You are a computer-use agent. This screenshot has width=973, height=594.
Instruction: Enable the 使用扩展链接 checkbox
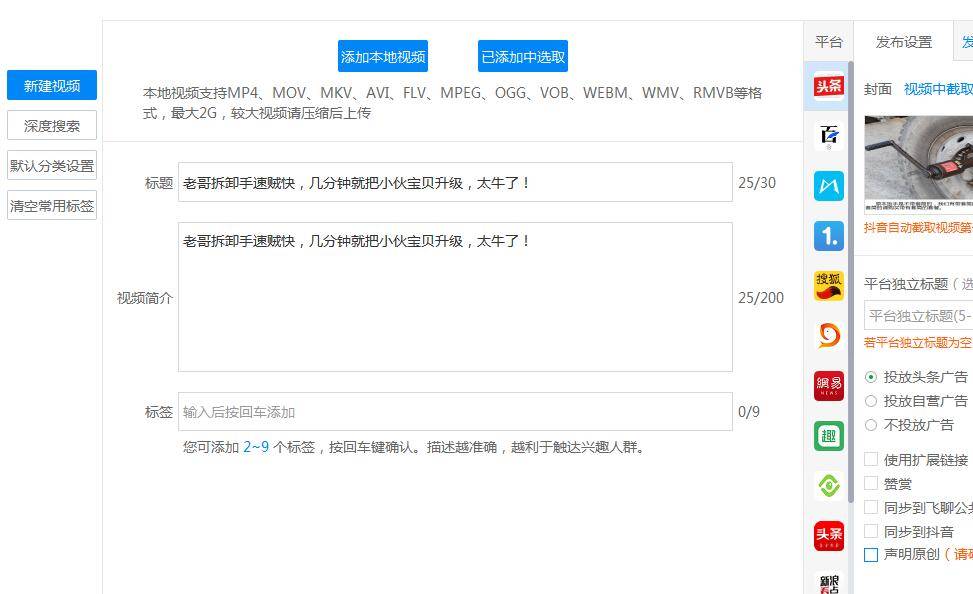(871, 460)
